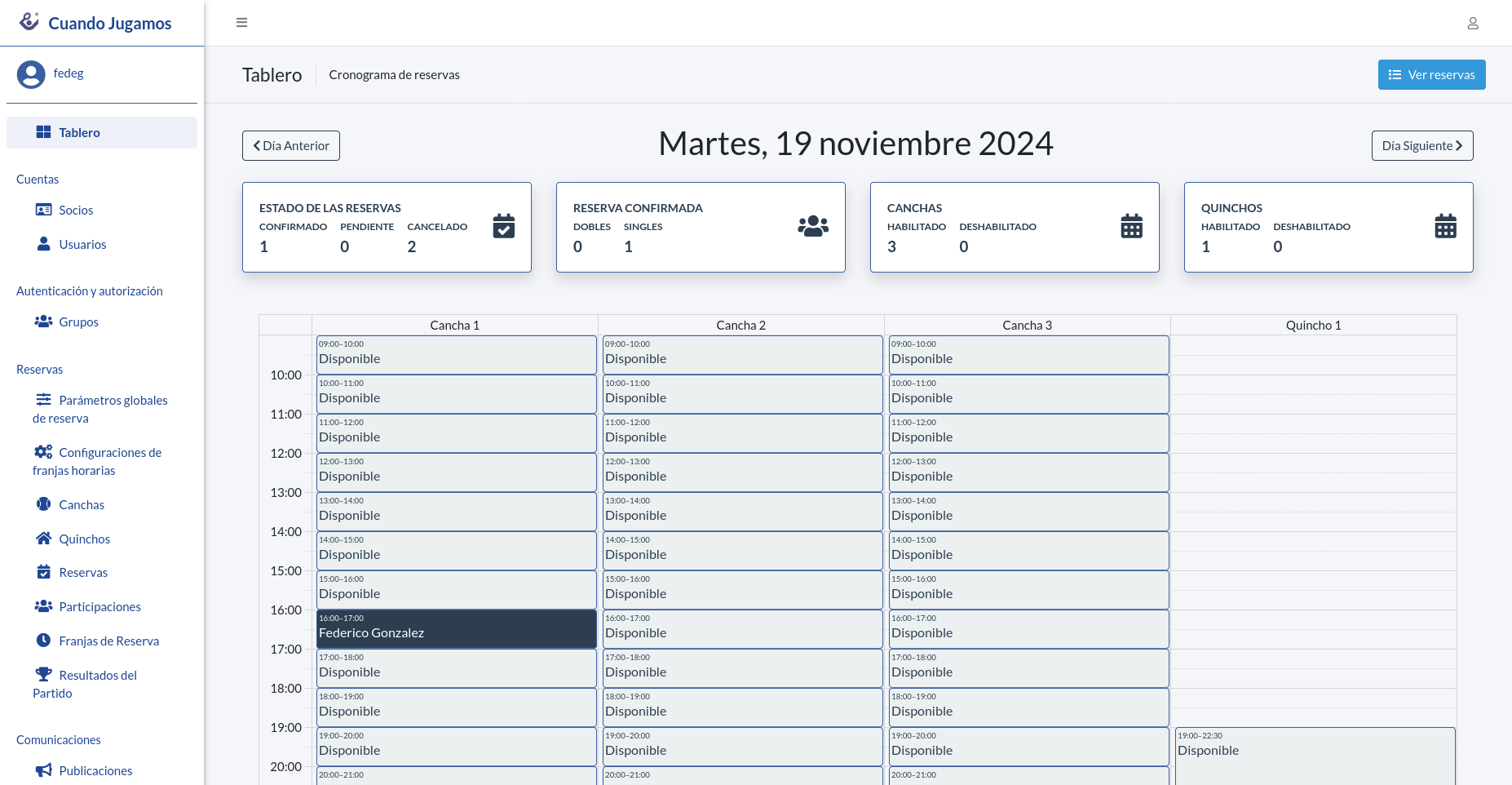Click the Configuraciones de franjas gears icon
Image resolution: width=1512 pixels, height=785 pixels.
pos(43,452)
